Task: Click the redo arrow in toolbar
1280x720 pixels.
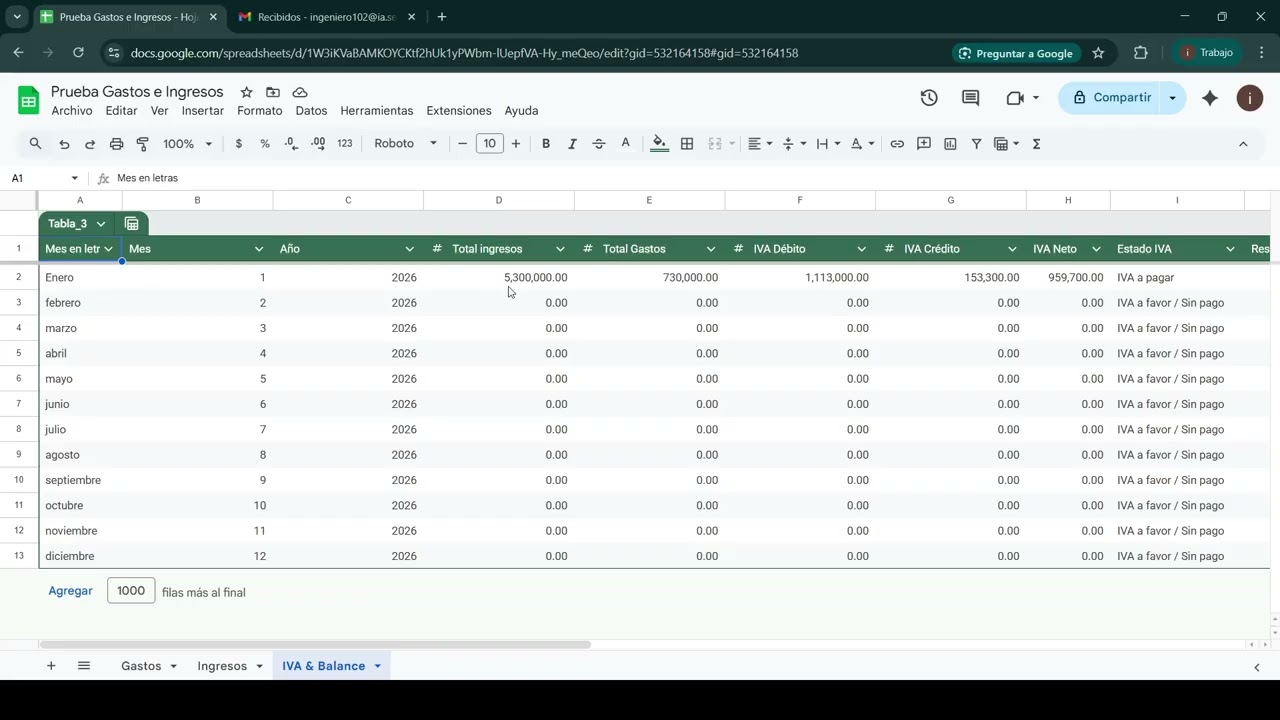Action: tap(90, 144)
